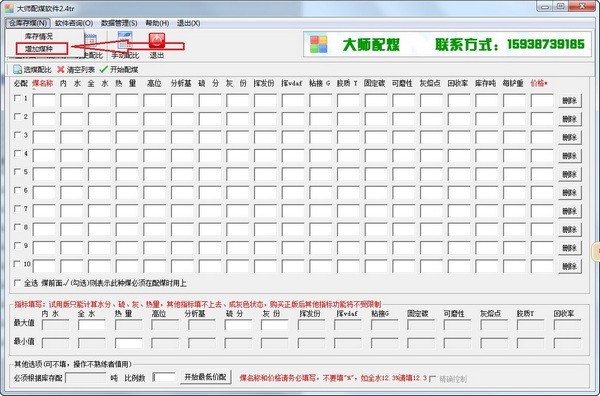Screen dimensions: 600x396
Task: Click the calendar icon behind the menu
Action: coord(90,39)
